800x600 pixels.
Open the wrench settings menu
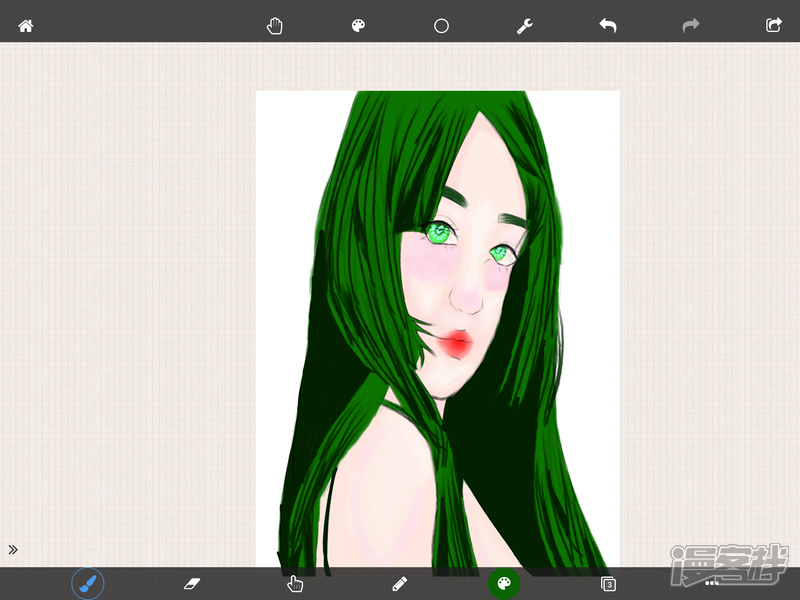tap(524, 26)
